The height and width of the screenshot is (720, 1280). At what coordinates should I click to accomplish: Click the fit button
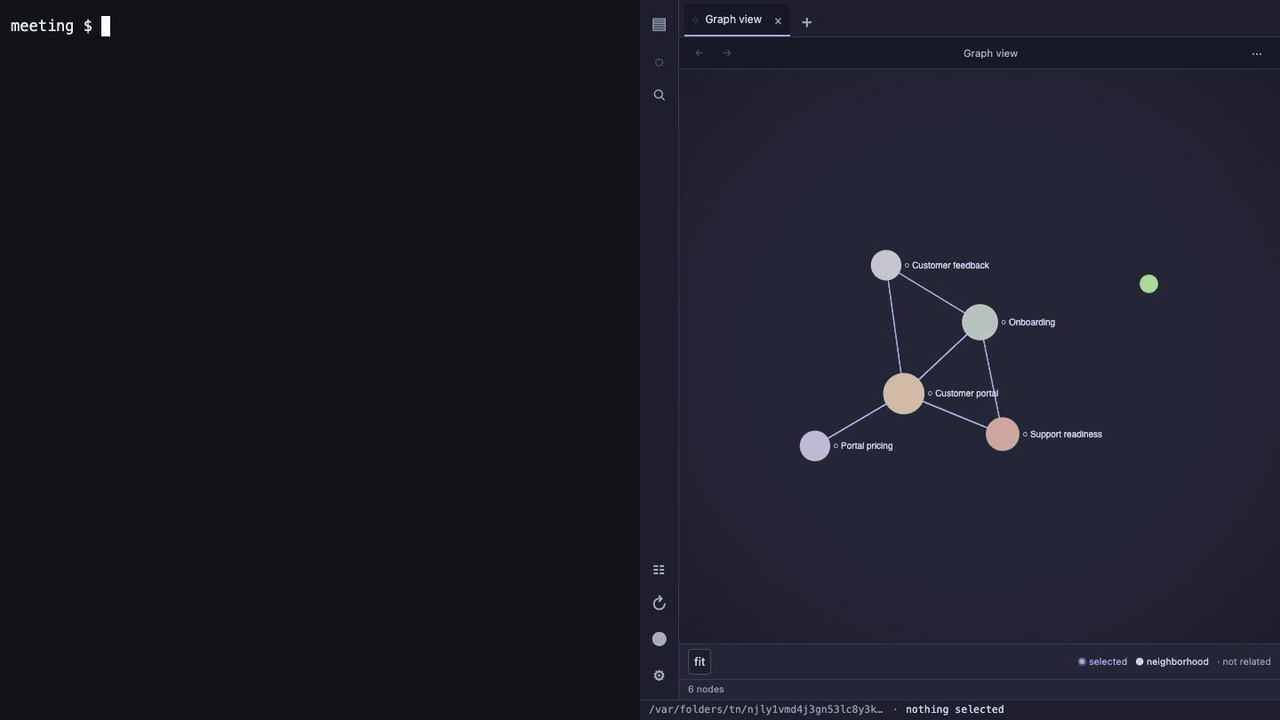click(x=700, y=662)
